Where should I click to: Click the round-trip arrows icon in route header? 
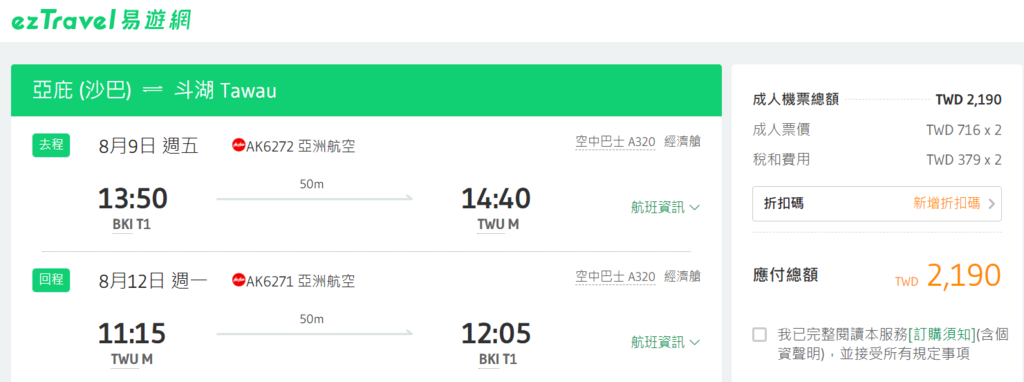point(152,91)
